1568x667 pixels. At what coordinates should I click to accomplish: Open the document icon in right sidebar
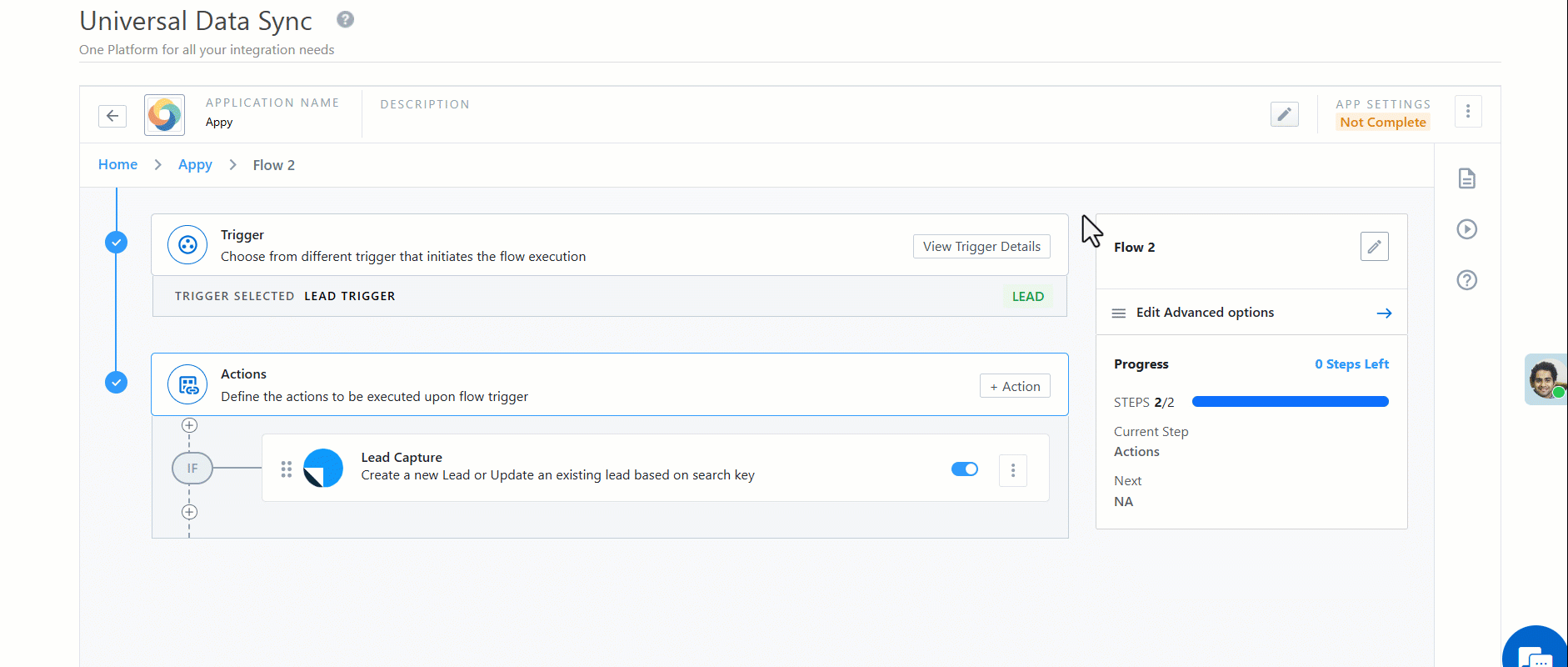coord(1467,178)
